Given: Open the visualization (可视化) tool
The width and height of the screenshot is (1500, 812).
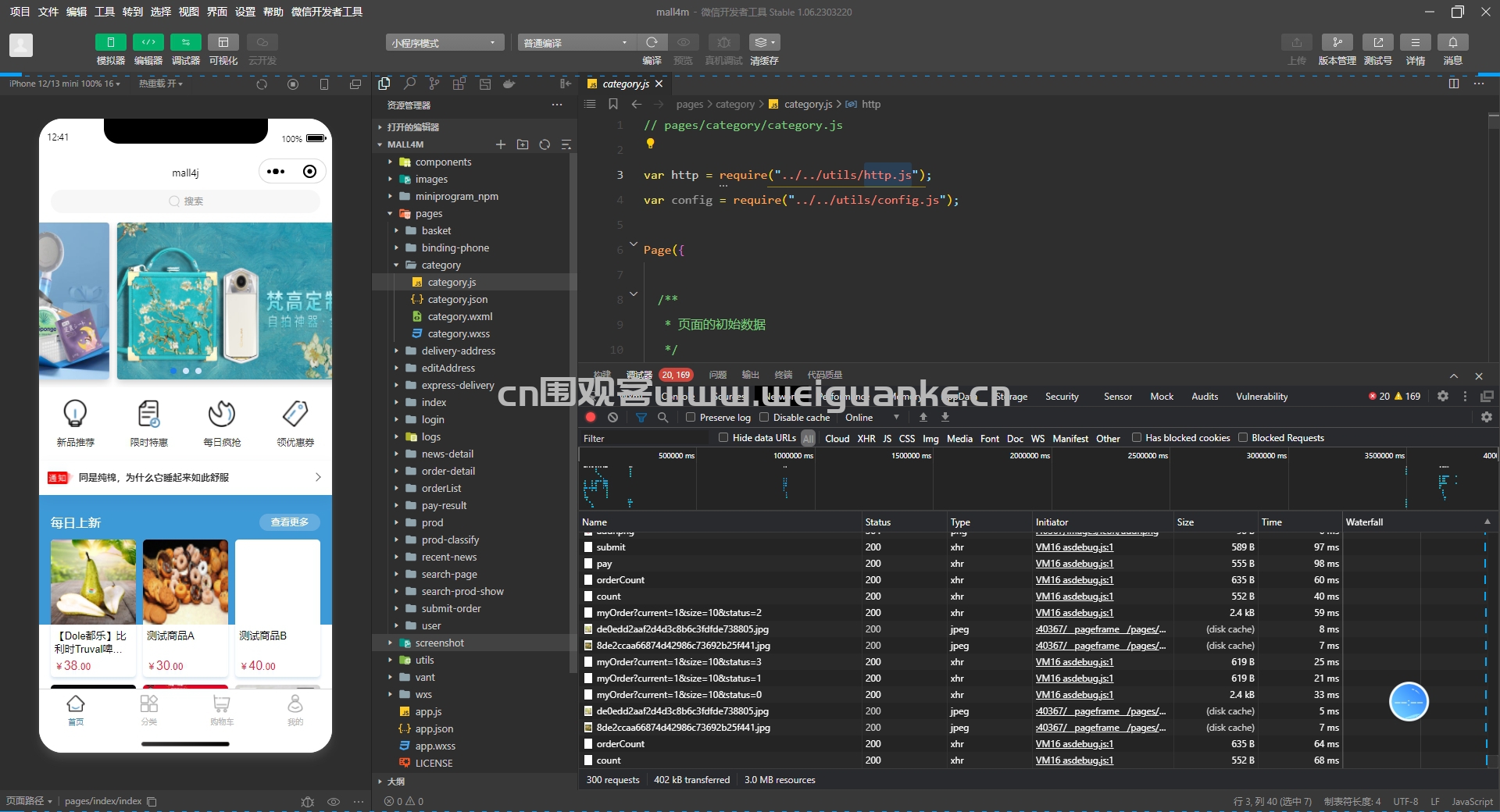Looking at the screenshot, I should 223,42.
